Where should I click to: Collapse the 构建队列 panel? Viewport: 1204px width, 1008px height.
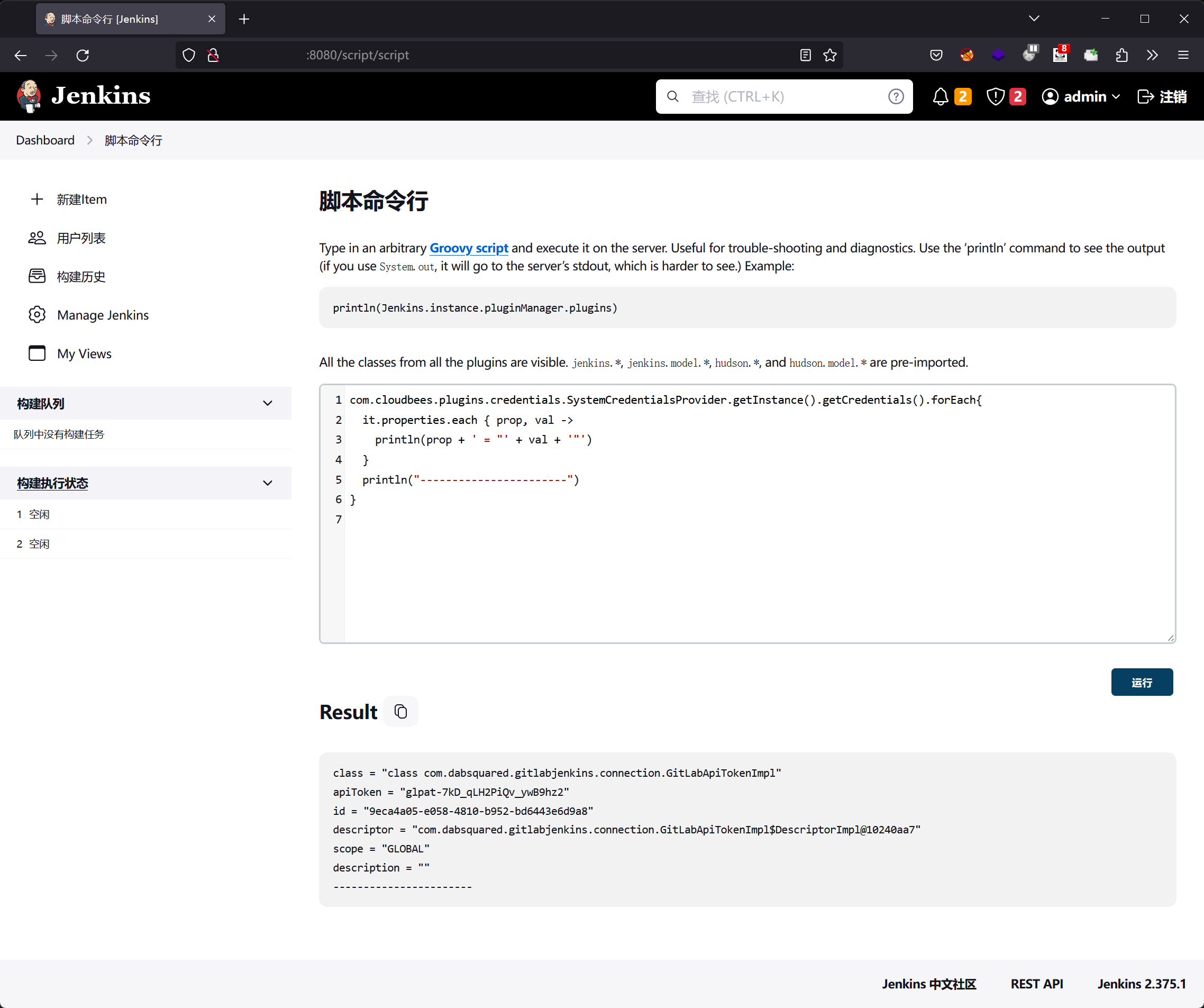[x=267, y=403]
